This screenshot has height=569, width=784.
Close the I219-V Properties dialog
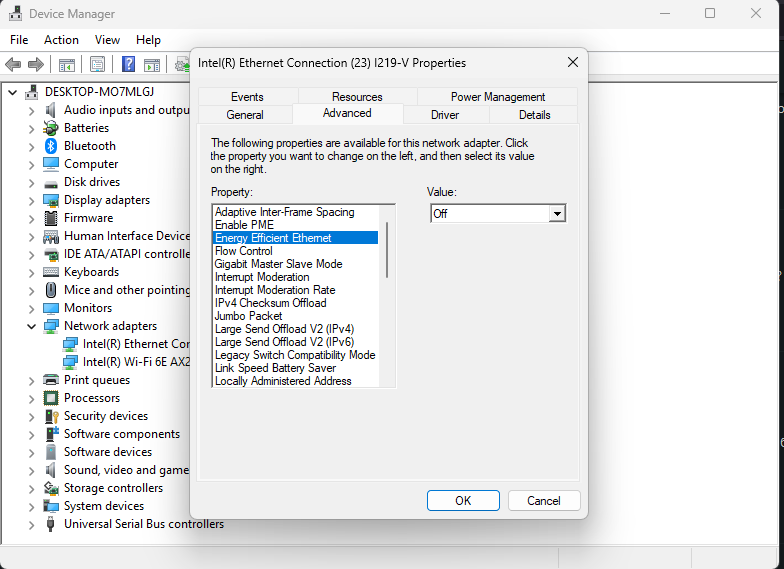573,62
